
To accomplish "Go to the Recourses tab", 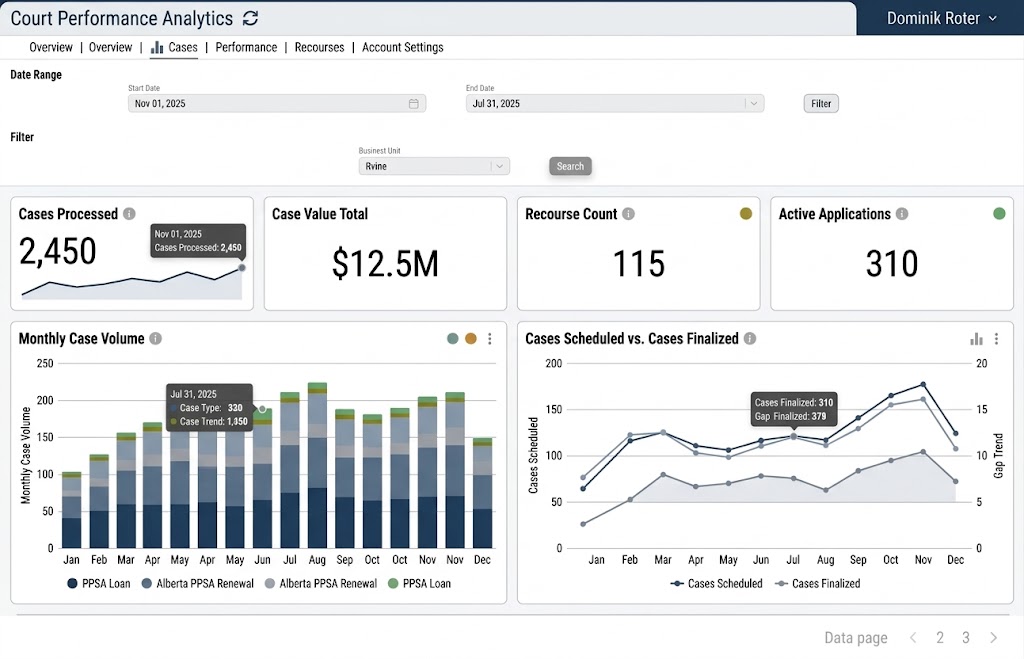I will pos(319,47).
